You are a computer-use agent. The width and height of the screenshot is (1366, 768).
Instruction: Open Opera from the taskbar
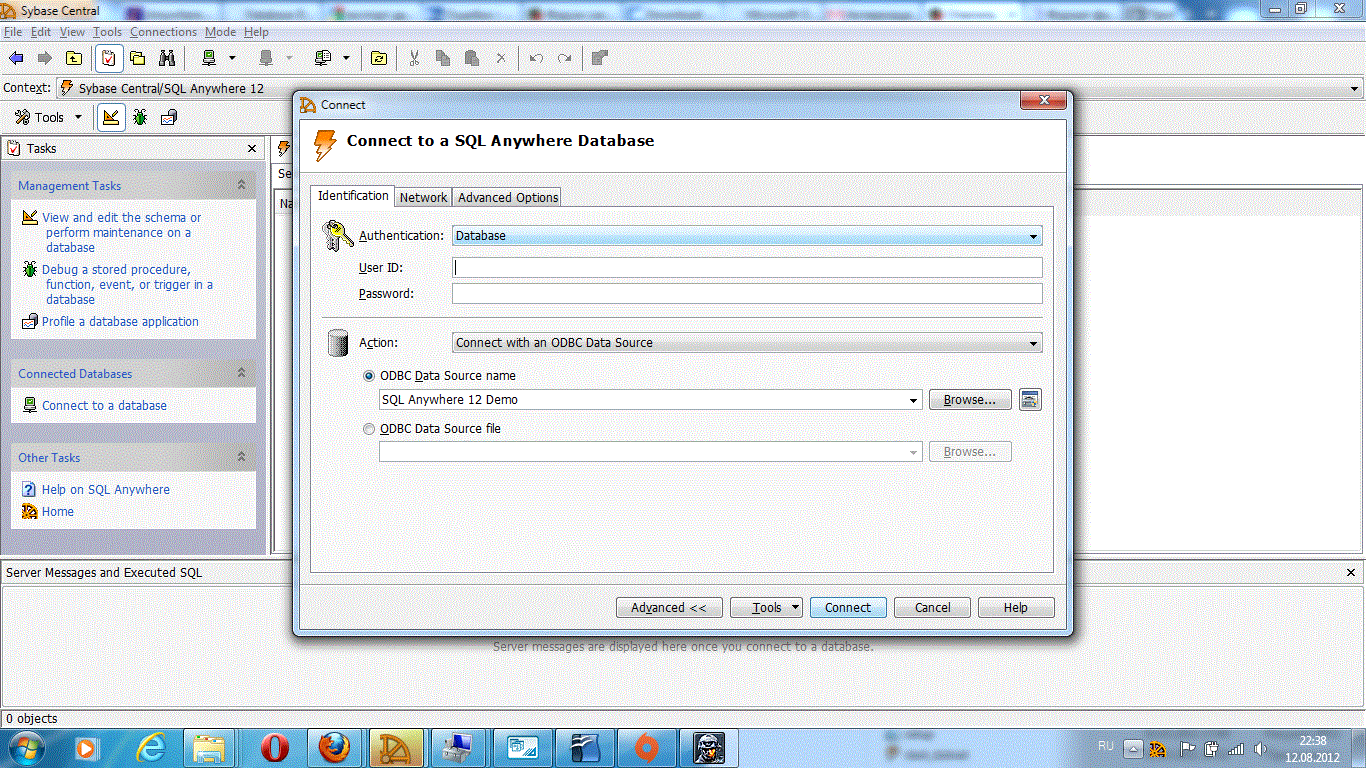pyautogui.click(x=274, y=747)
